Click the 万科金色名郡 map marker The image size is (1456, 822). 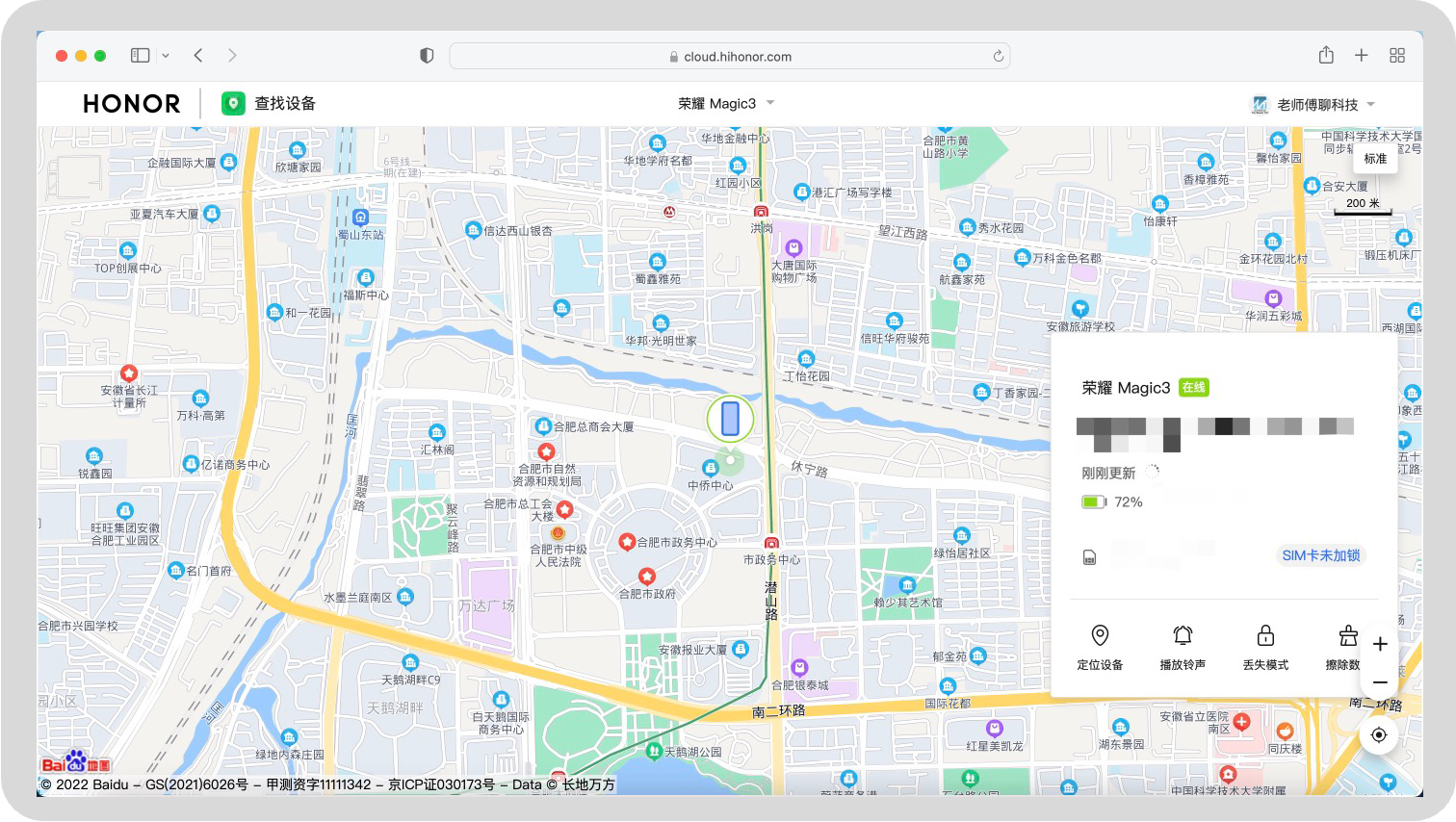coord(1023,257)
